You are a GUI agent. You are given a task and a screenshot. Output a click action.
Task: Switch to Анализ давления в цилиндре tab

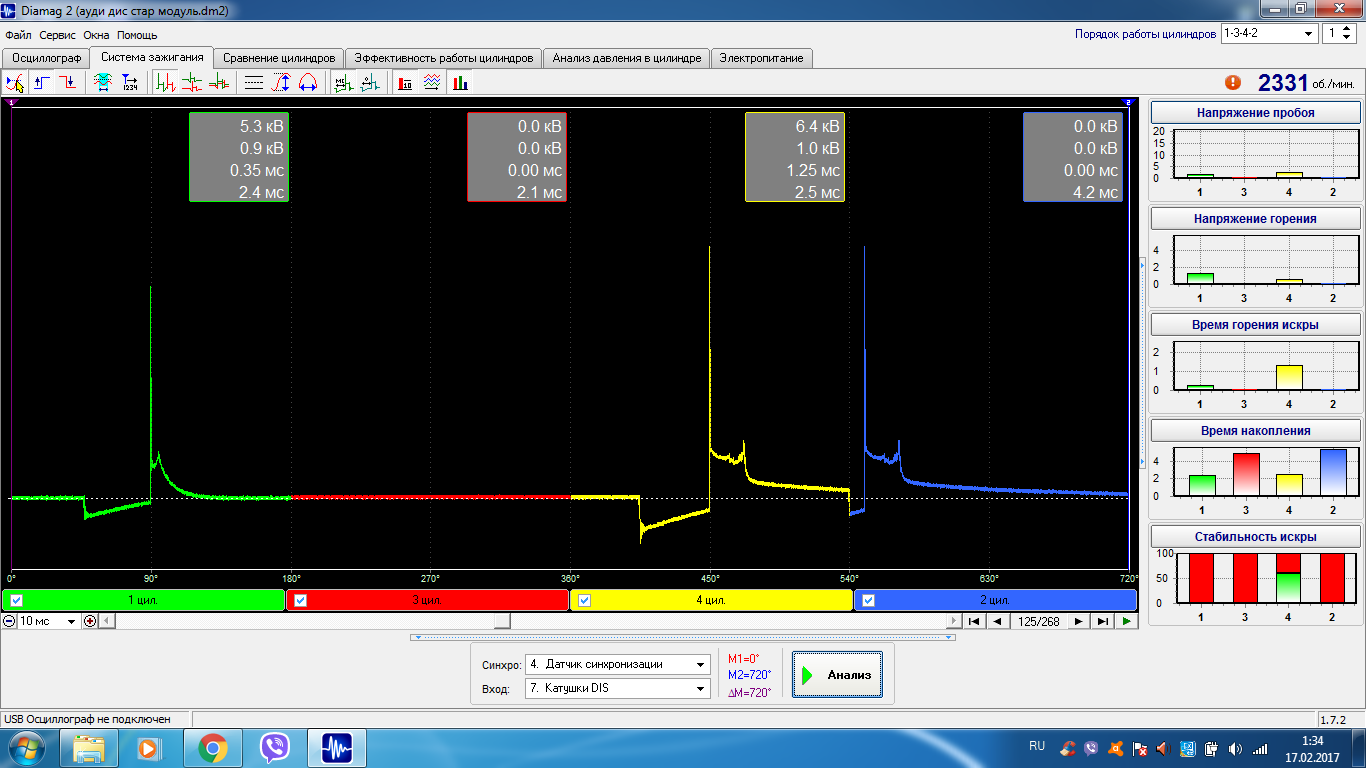coord(627,58)
